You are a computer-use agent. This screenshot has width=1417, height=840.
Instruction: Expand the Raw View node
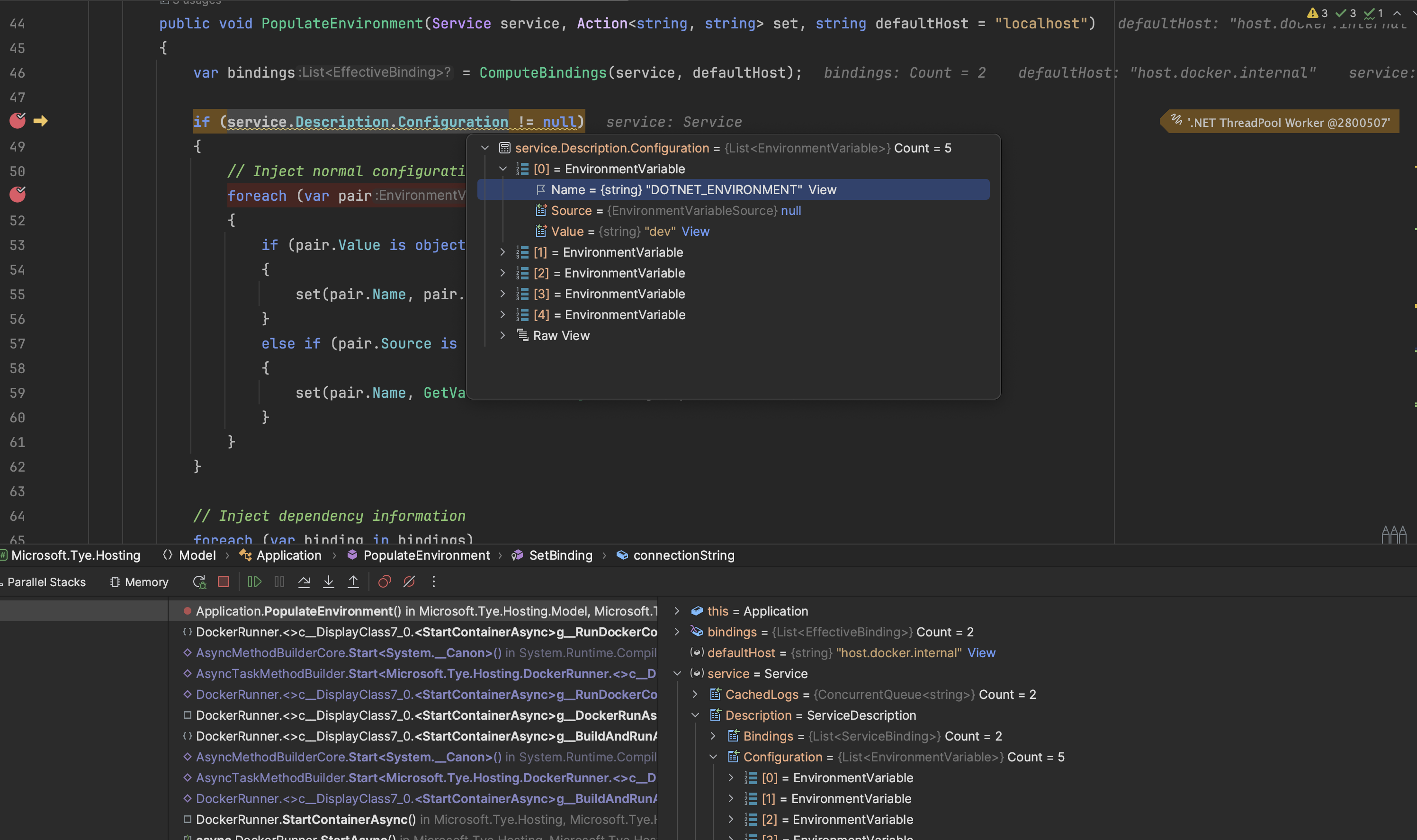pos(502,335)
